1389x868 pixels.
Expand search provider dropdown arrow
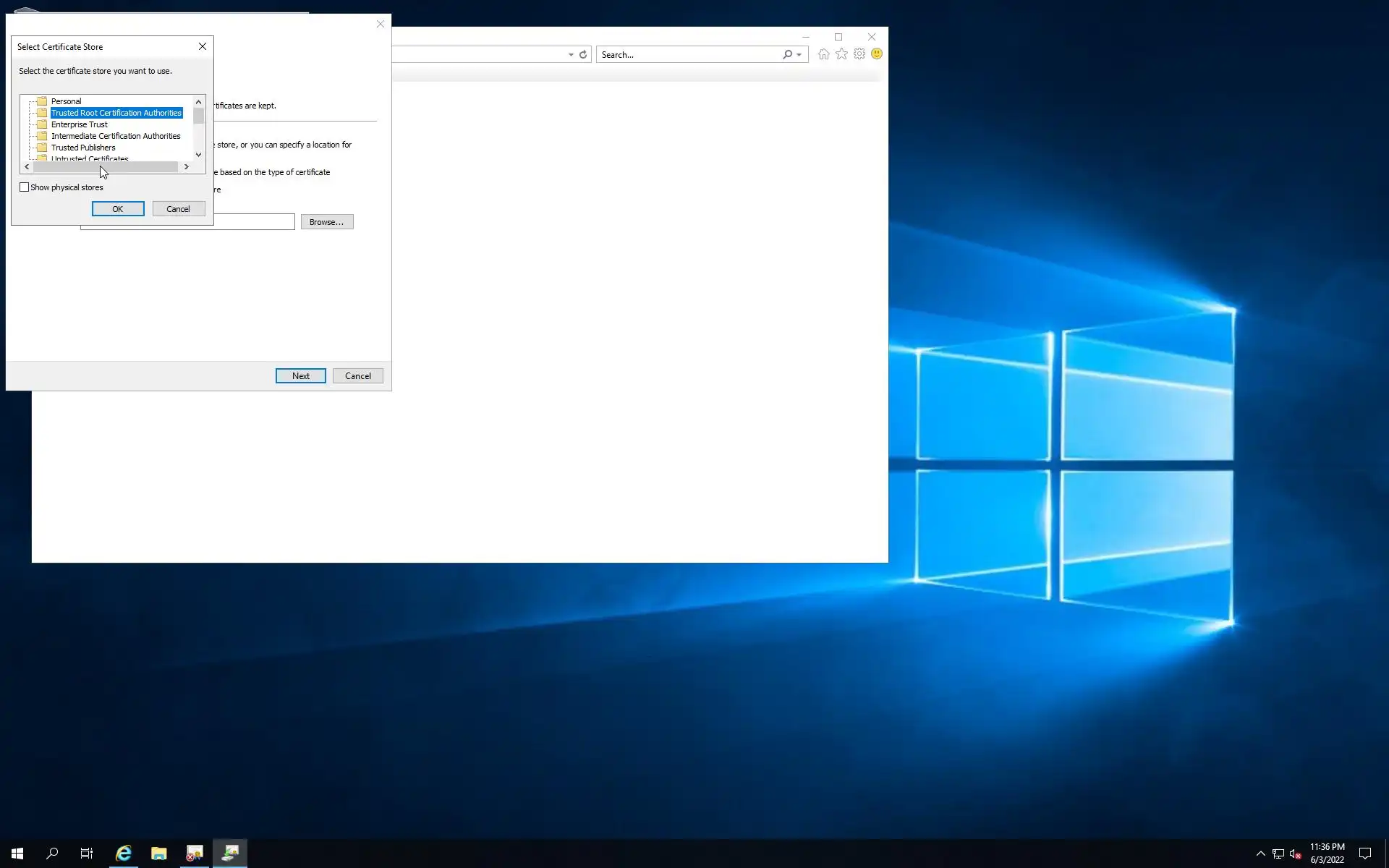[799, 55]
